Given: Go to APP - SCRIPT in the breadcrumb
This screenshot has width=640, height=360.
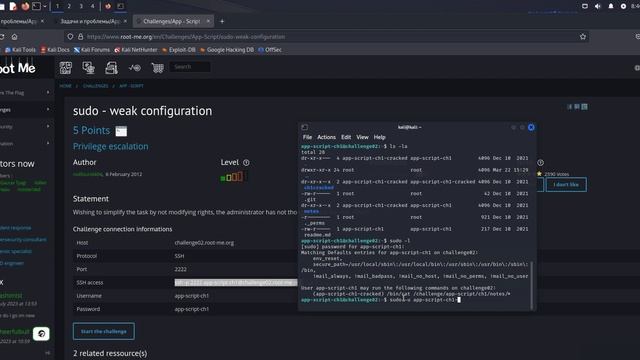Looking at the screenshot, I should click(131, 86).
